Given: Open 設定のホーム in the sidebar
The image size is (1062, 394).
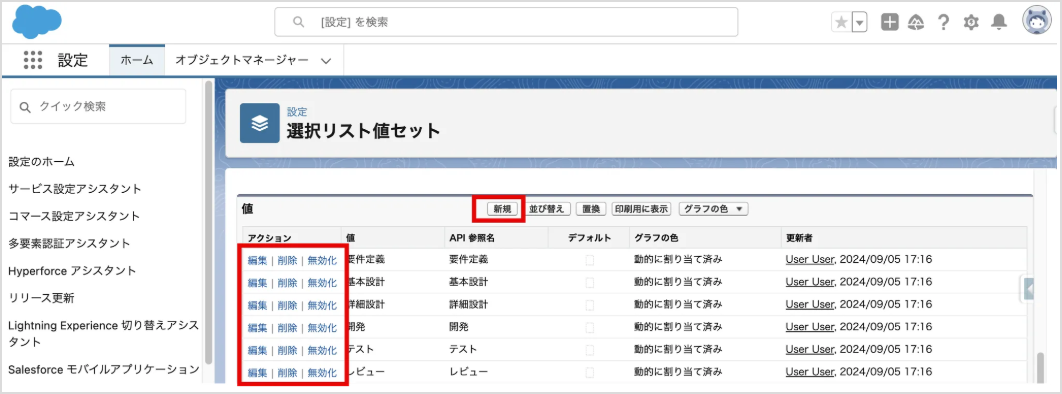Looking at the screenshot, I should coord(41,162).
